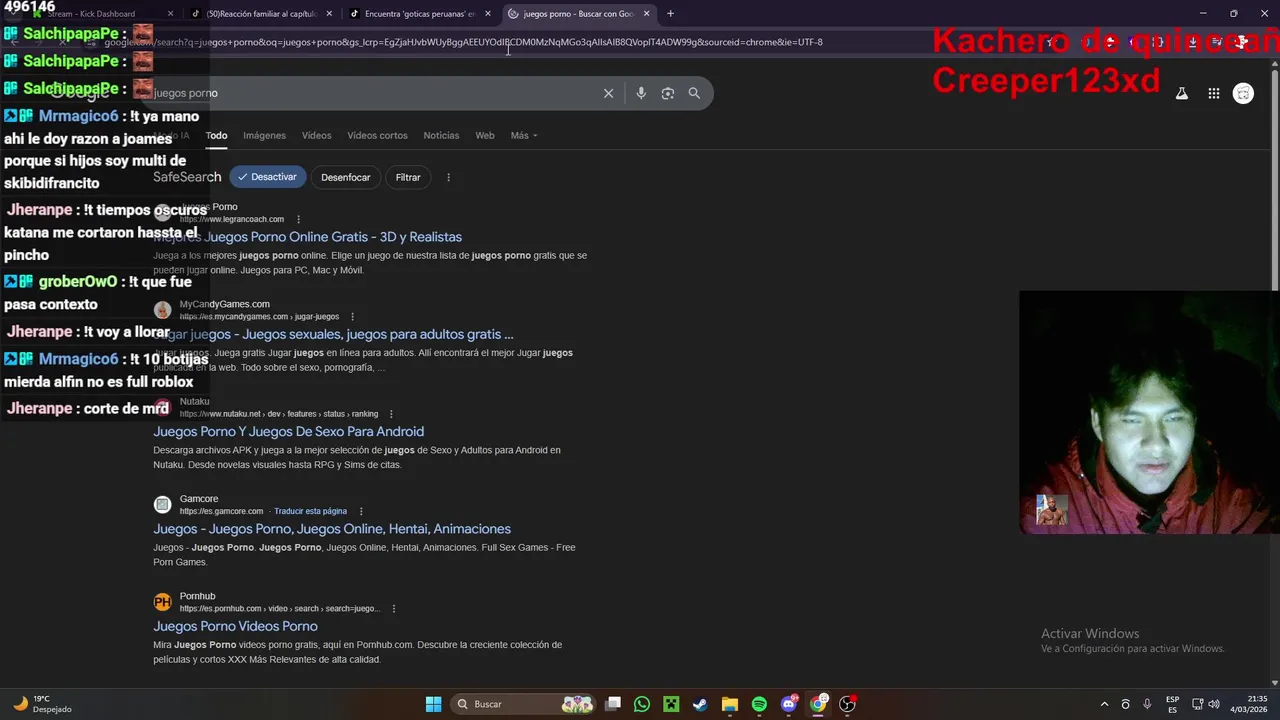Open options for the legrancoach.com result
Viewport: 1280px width, 720px height.
[298, 219]
